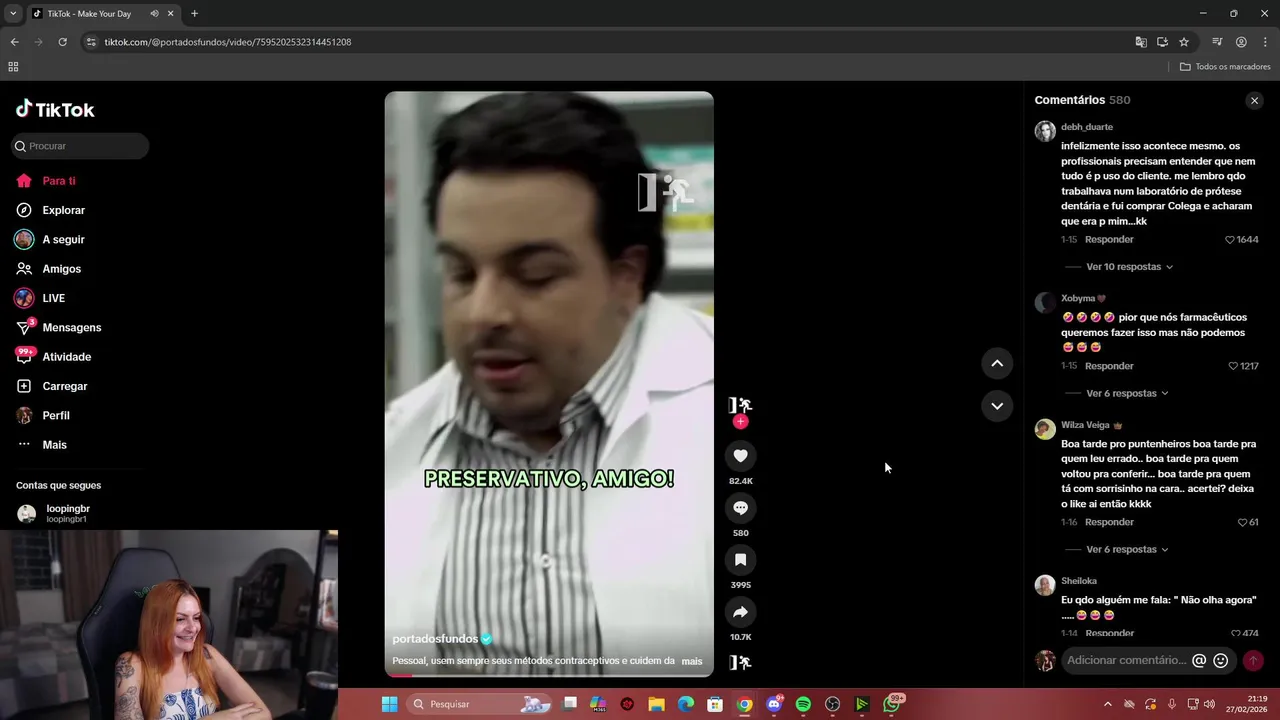
Task: Open Spotify from the taskbar
Action: point(803,704)
